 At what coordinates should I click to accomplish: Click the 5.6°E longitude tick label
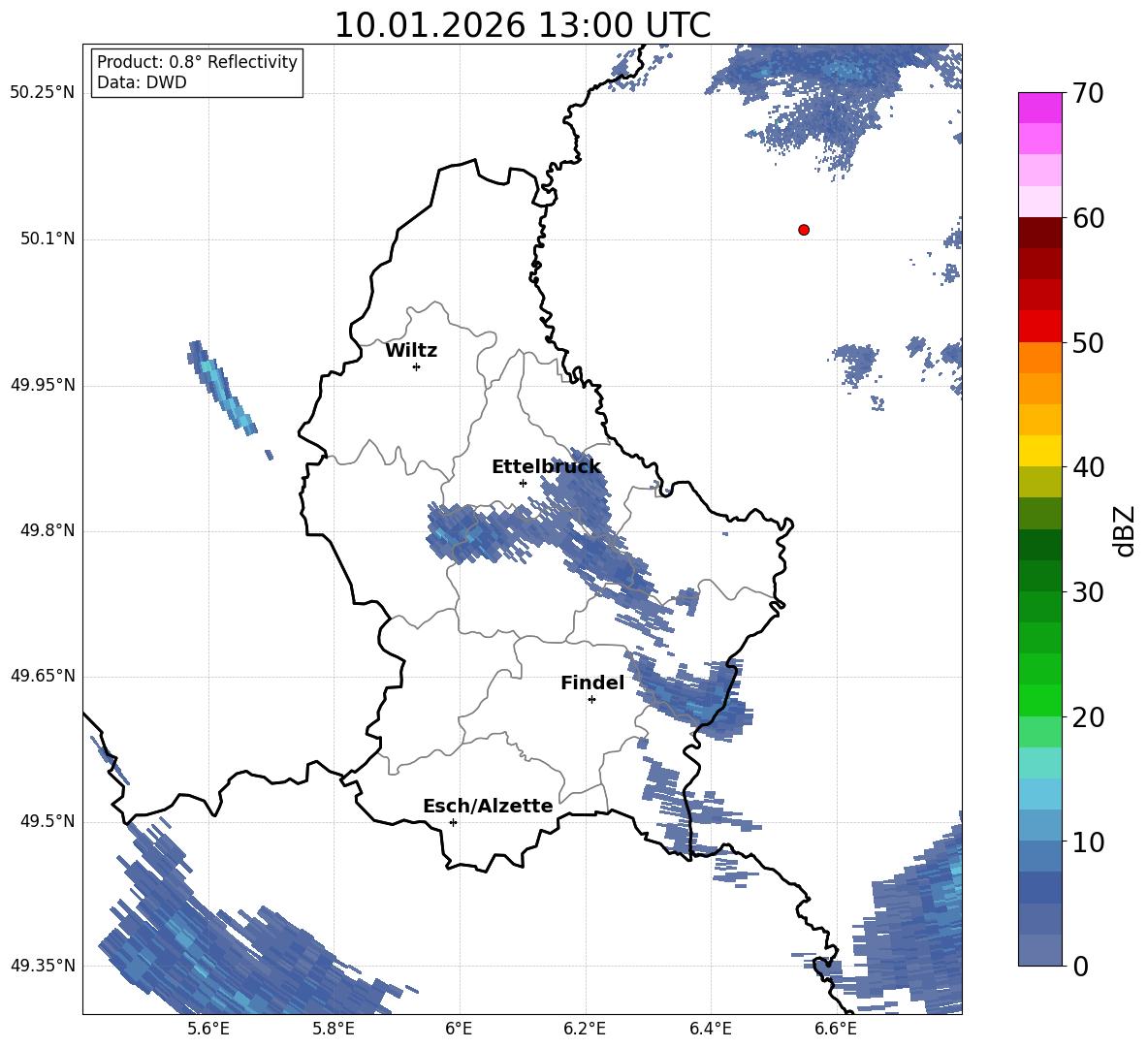click(x=208, y=1029)
